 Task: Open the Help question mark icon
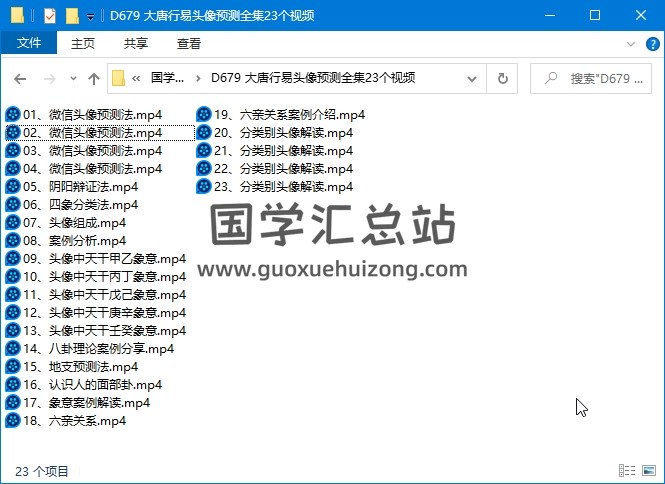click(x=651, y=44)
